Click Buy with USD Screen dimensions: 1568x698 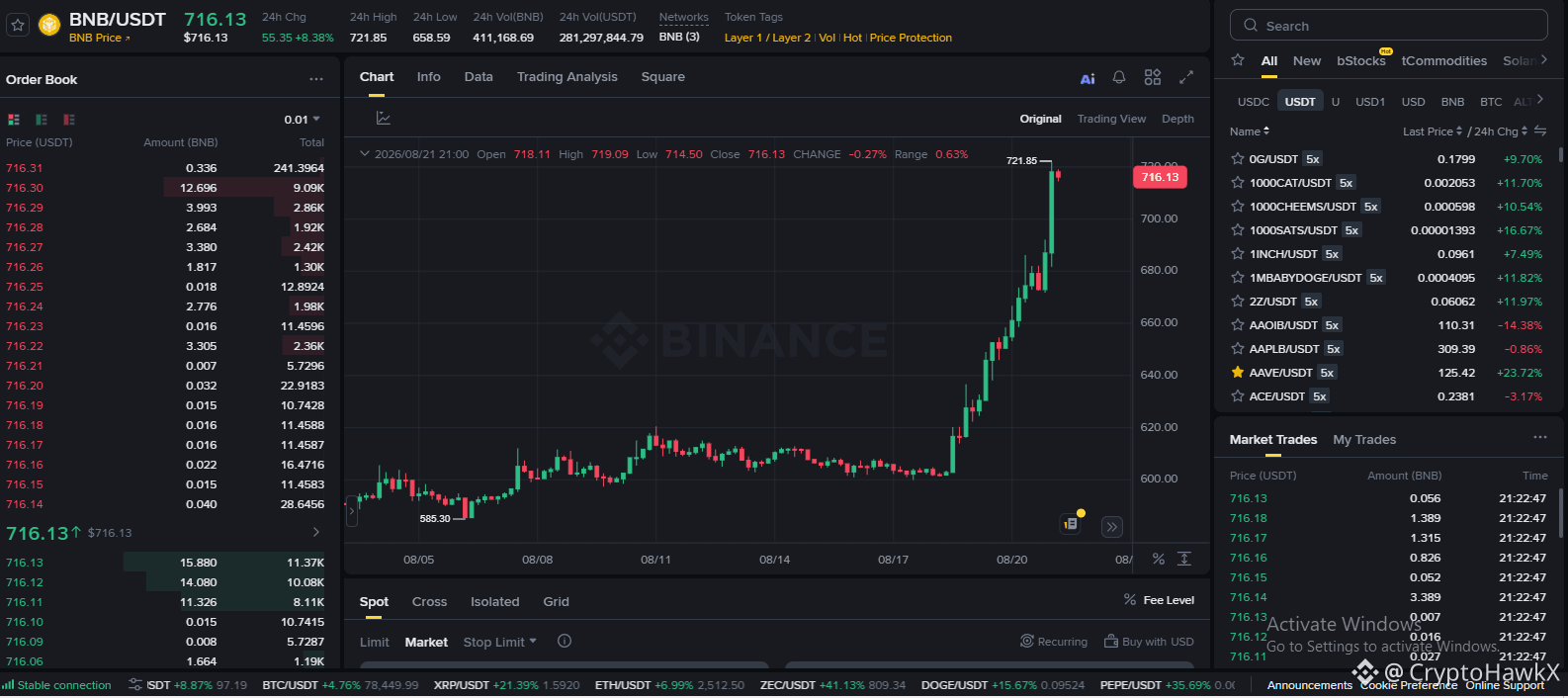1149,642
